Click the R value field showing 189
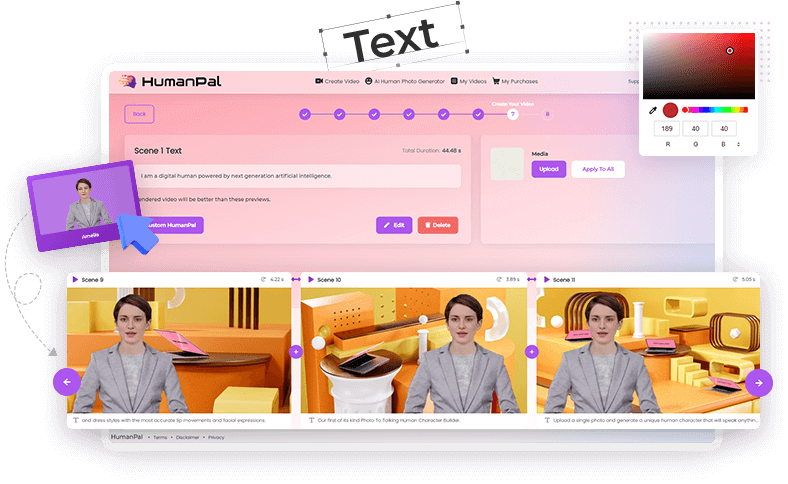The image size is (788, 484). (667, 129)
